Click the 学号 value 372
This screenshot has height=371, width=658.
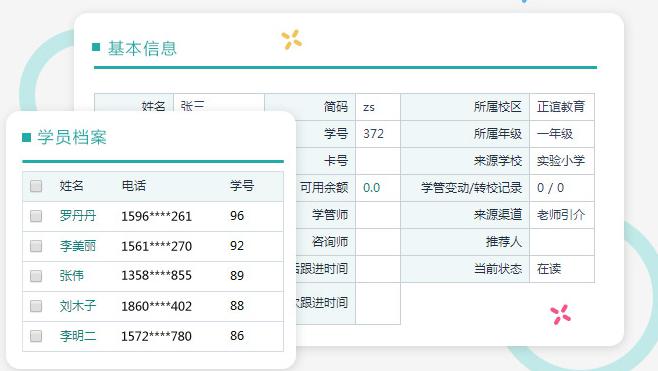pos(373,134)
